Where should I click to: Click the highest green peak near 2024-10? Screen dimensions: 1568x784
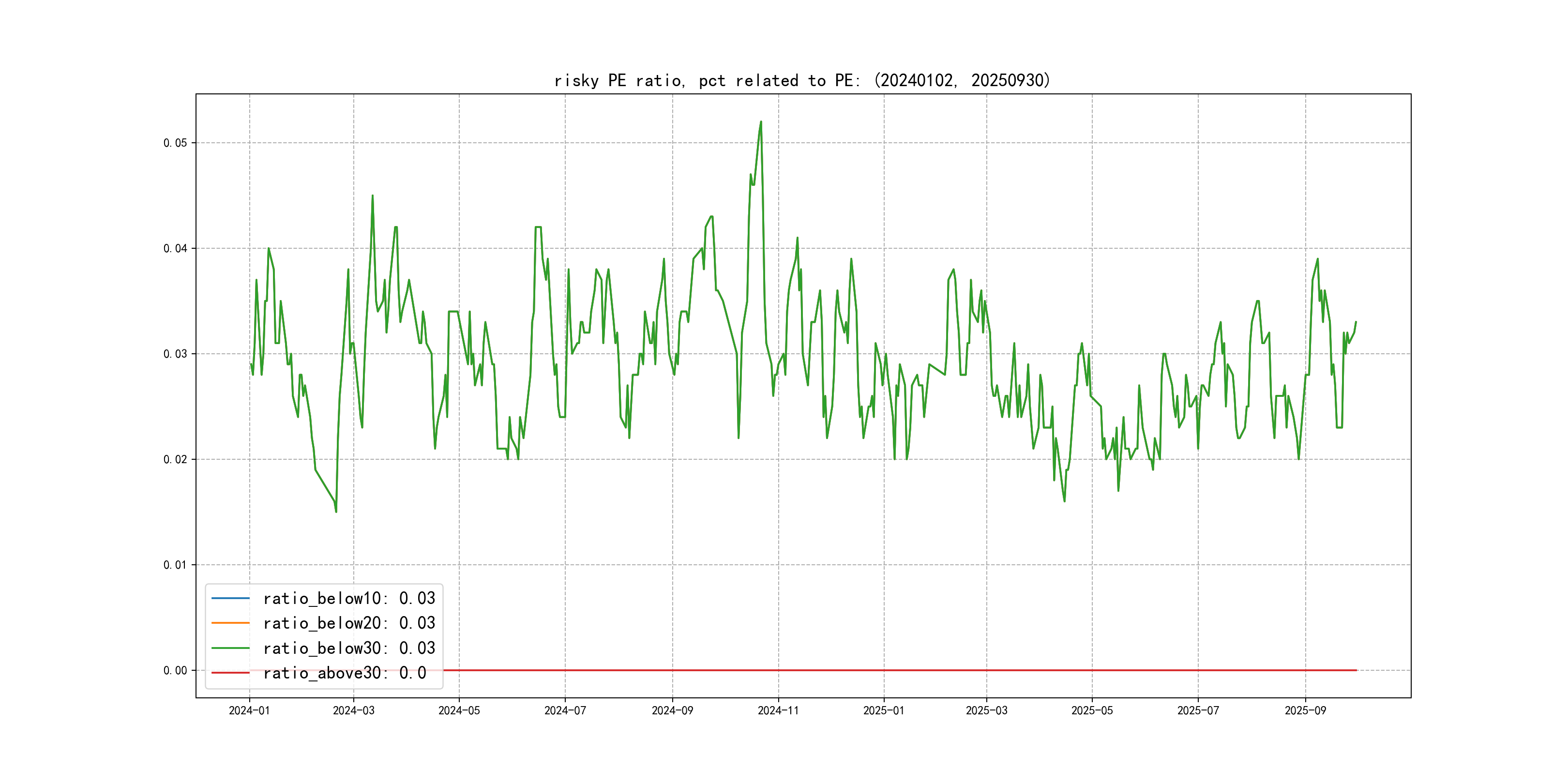tap(761, 122)
